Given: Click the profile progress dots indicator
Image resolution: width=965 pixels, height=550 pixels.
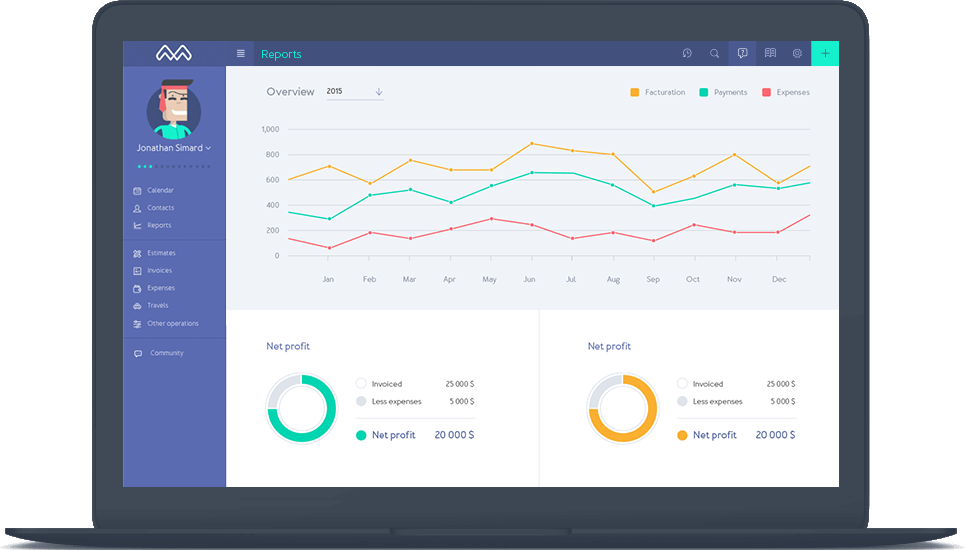Looking at the screenshot, I should click(x=174, y=166).
